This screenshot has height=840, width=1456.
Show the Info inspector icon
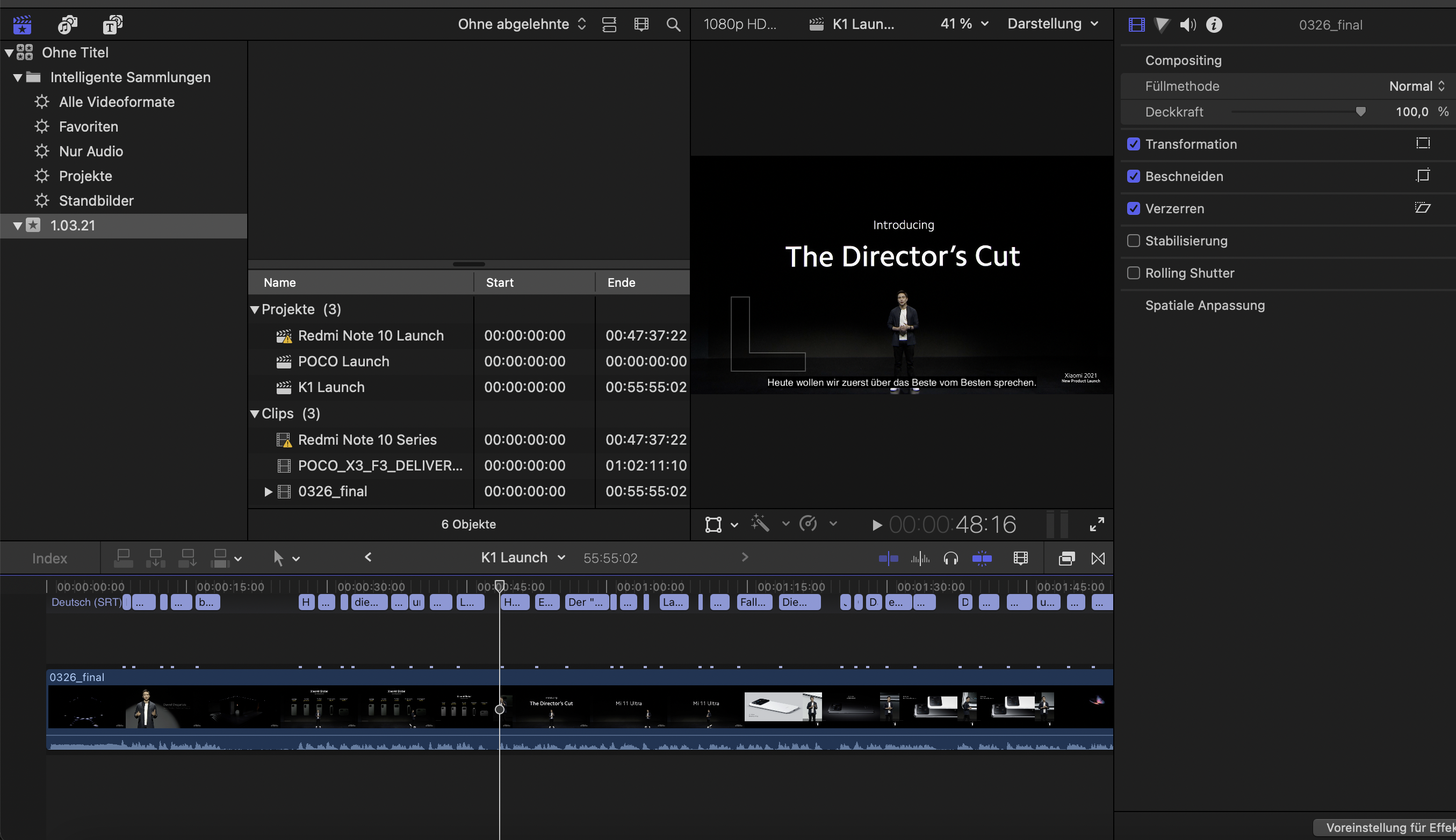click(1214, 25)
